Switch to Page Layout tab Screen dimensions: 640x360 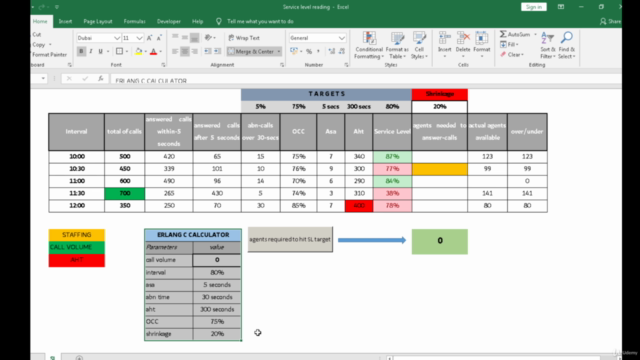click(98, 21)
